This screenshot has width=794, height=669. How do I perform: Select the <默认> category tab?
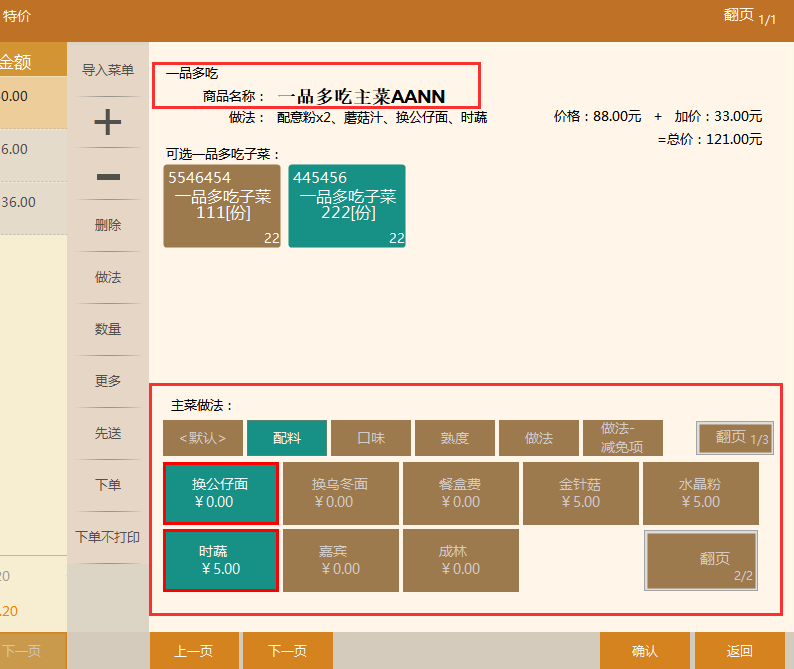pos(202,438)
